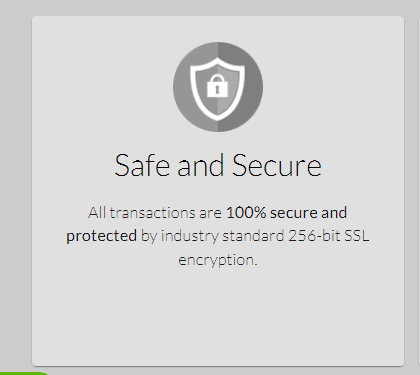Click the word 'Safe' in the heading
420x375 pixels.
(143, 165)
